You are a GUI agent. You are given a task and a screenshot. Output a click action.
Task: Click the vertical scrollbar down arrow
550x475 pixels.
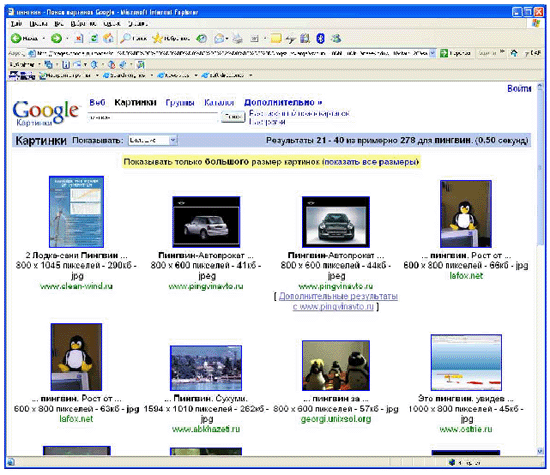coord(540,450)
